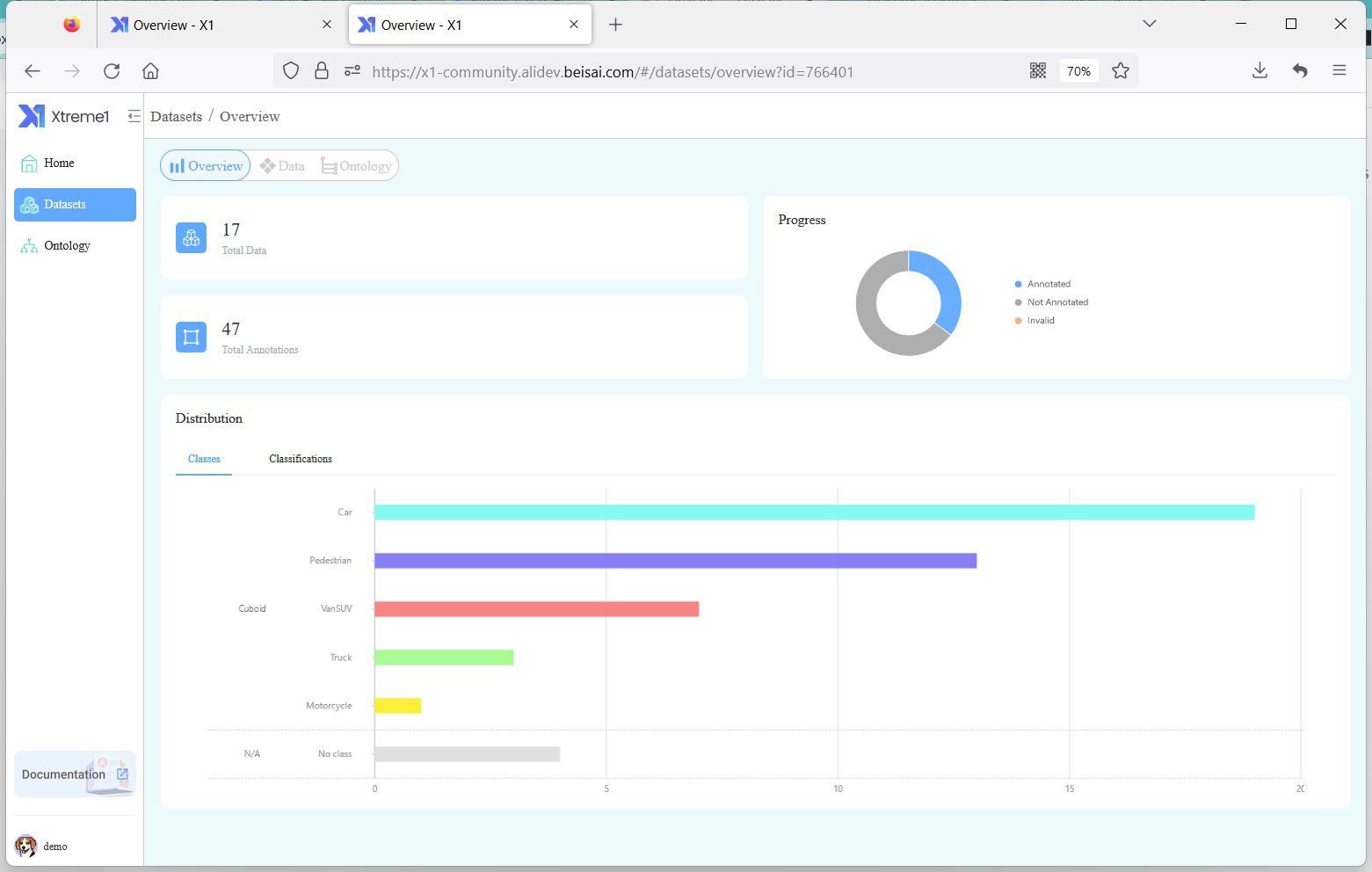The height and width of the screenshot is (872, 1372).
Task: Toggle the Annotated legend item
Action: click(x=1048, y=284)
